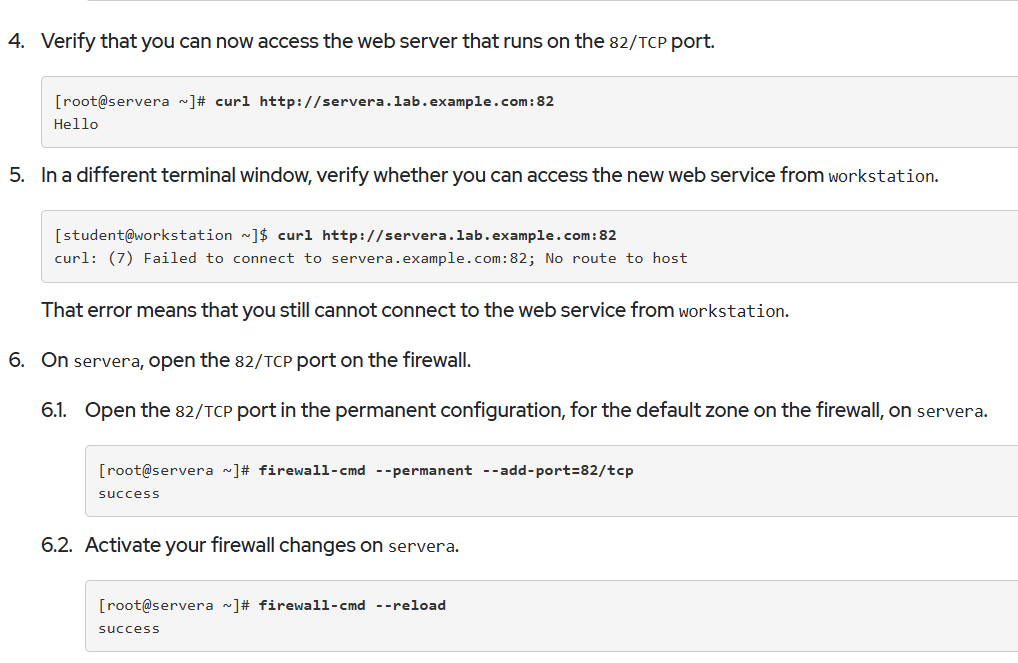Viewport: 1018px width, 663px height.
Task: Select the "Hello" output line
Action: click(76, 124)
